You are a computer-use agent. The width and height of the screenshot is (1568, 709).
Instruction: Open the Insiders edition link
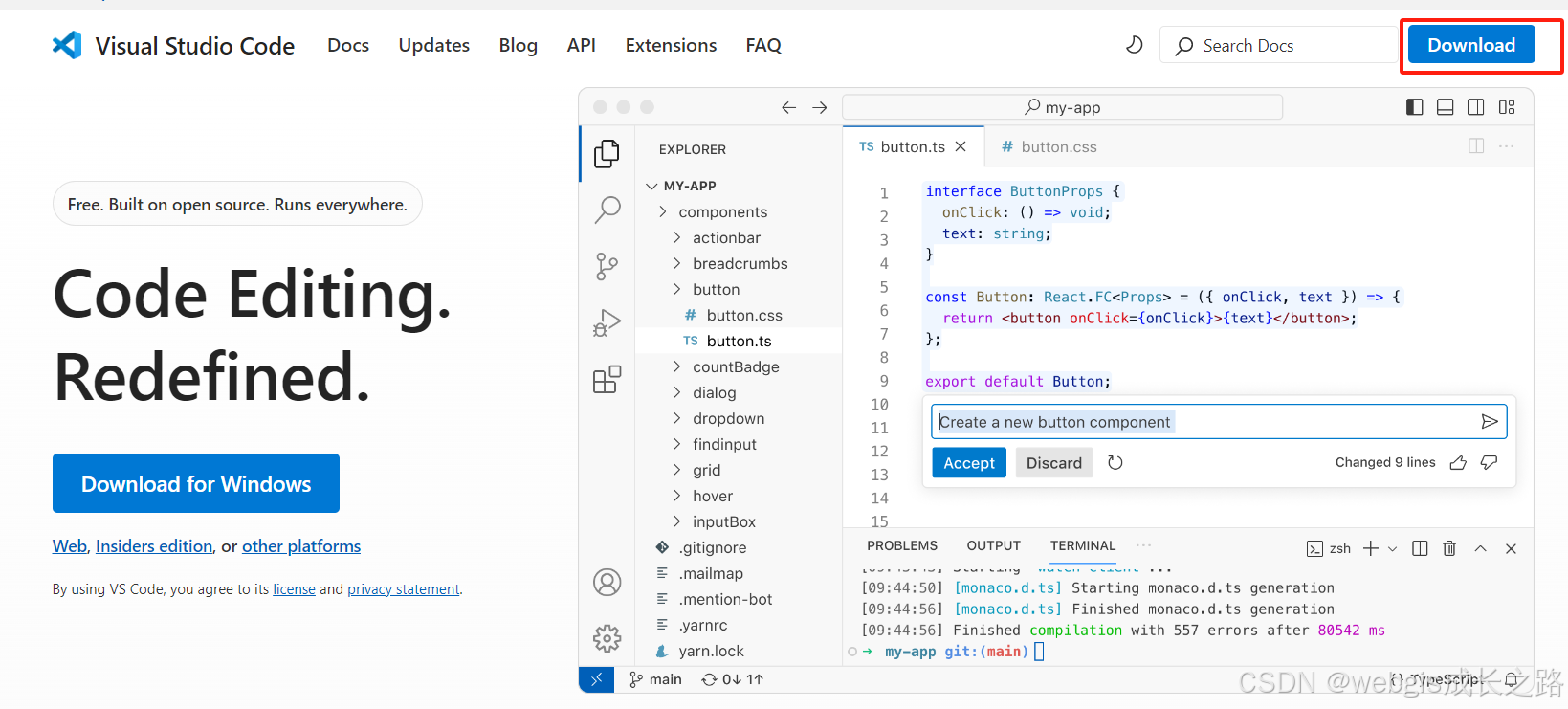point(154,546)
